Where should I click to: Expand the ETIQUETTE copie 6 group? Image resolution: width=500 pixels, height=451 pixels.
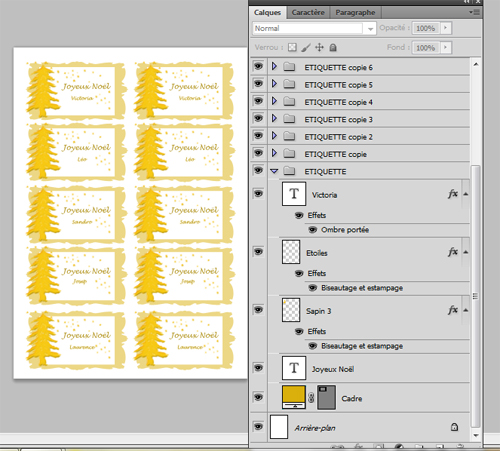274,66
